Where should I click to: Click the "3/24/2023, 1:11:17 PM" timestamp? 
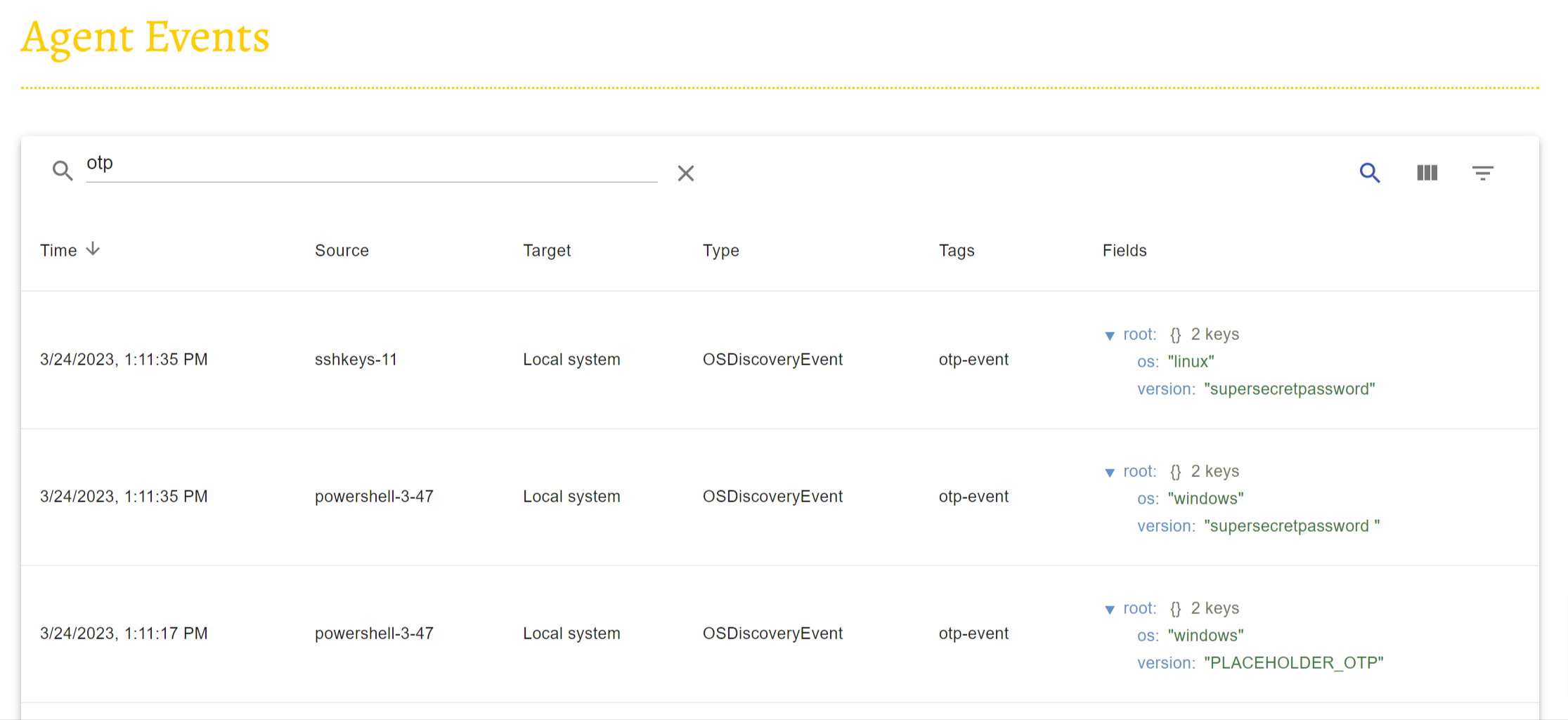[124, 634]
